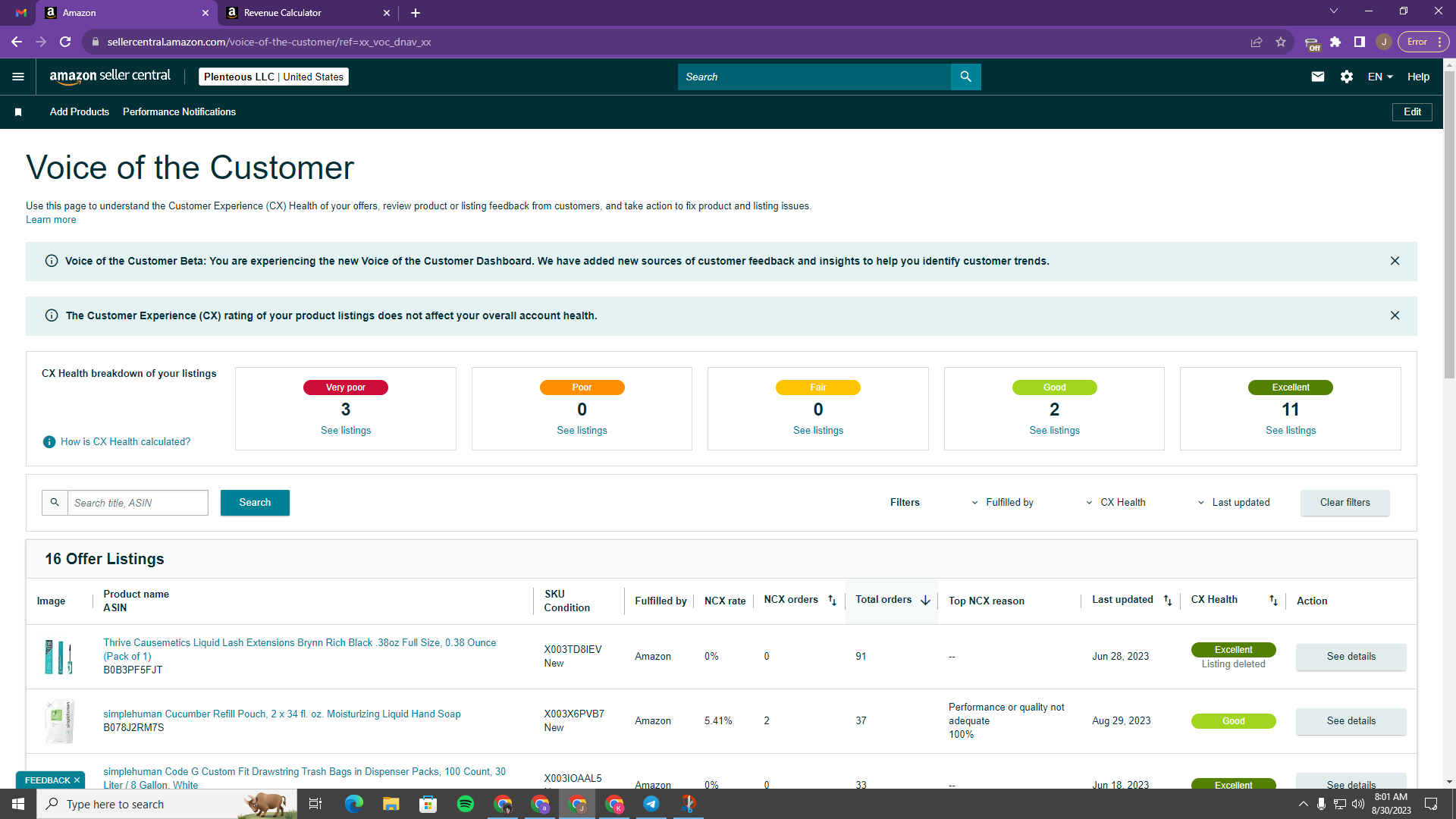Open Spotify from the taskbar
Viewport: 1456px width, 819px height.
466,804
